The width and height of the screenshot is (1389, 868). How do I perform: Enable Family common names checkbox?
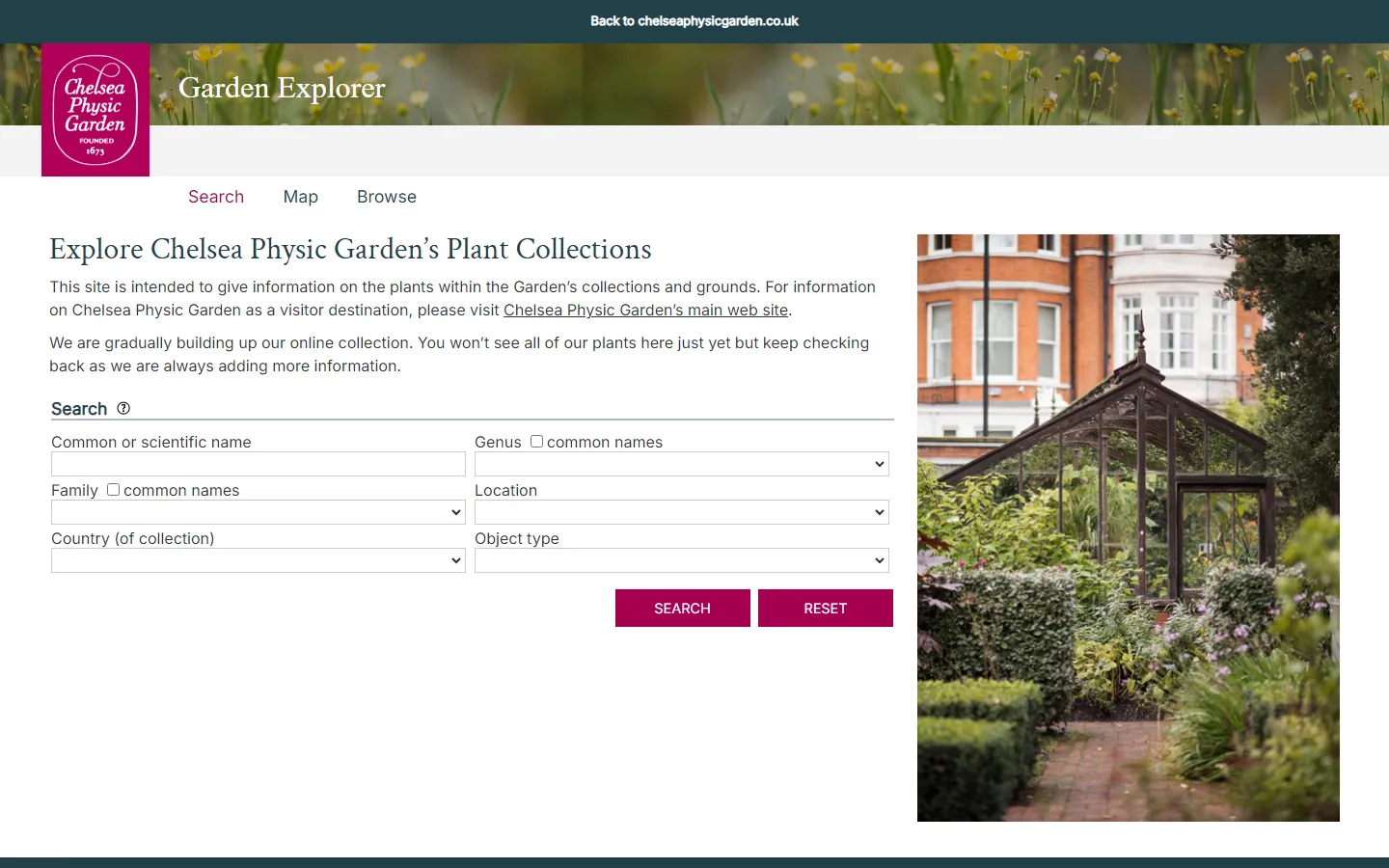click(x=113, y=489)
